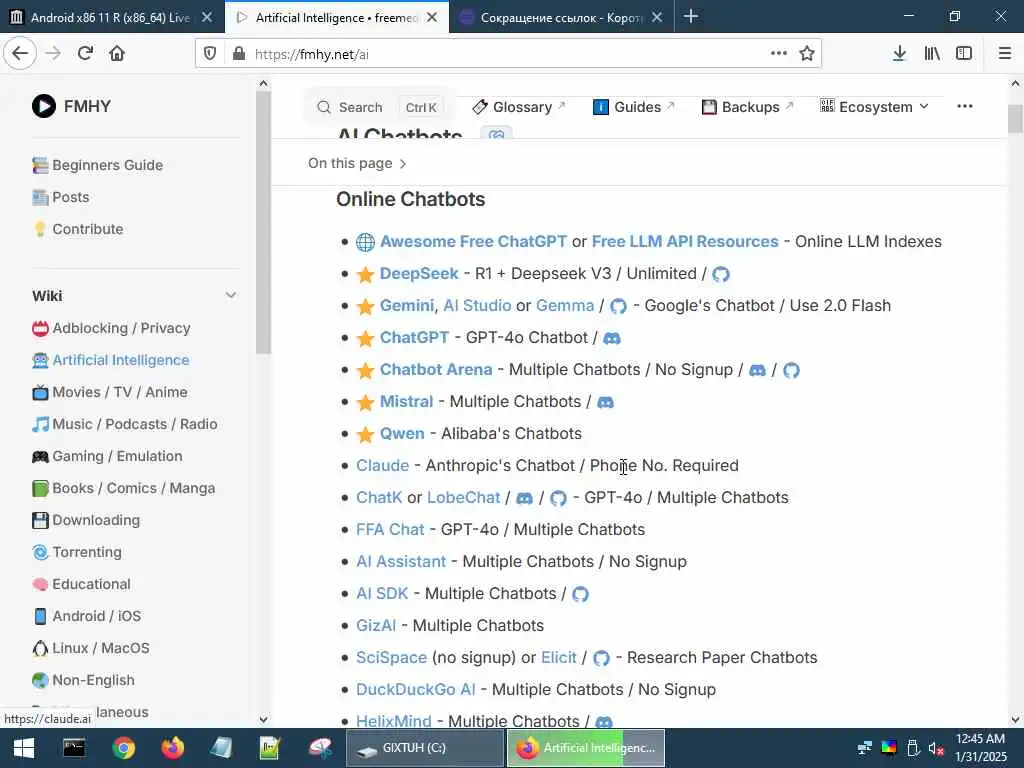This screenshot has width=1024, height=768.
Task: Select Movies / TV / Anime in the sidebar
Action: point(110,392)
